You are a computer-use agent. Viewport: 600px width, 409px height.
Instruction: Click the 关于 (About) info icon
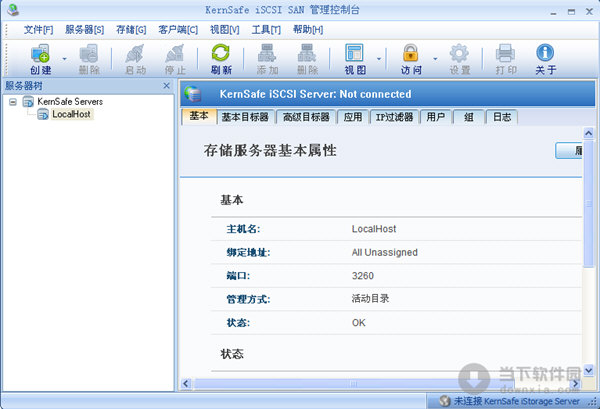point(545,59)
